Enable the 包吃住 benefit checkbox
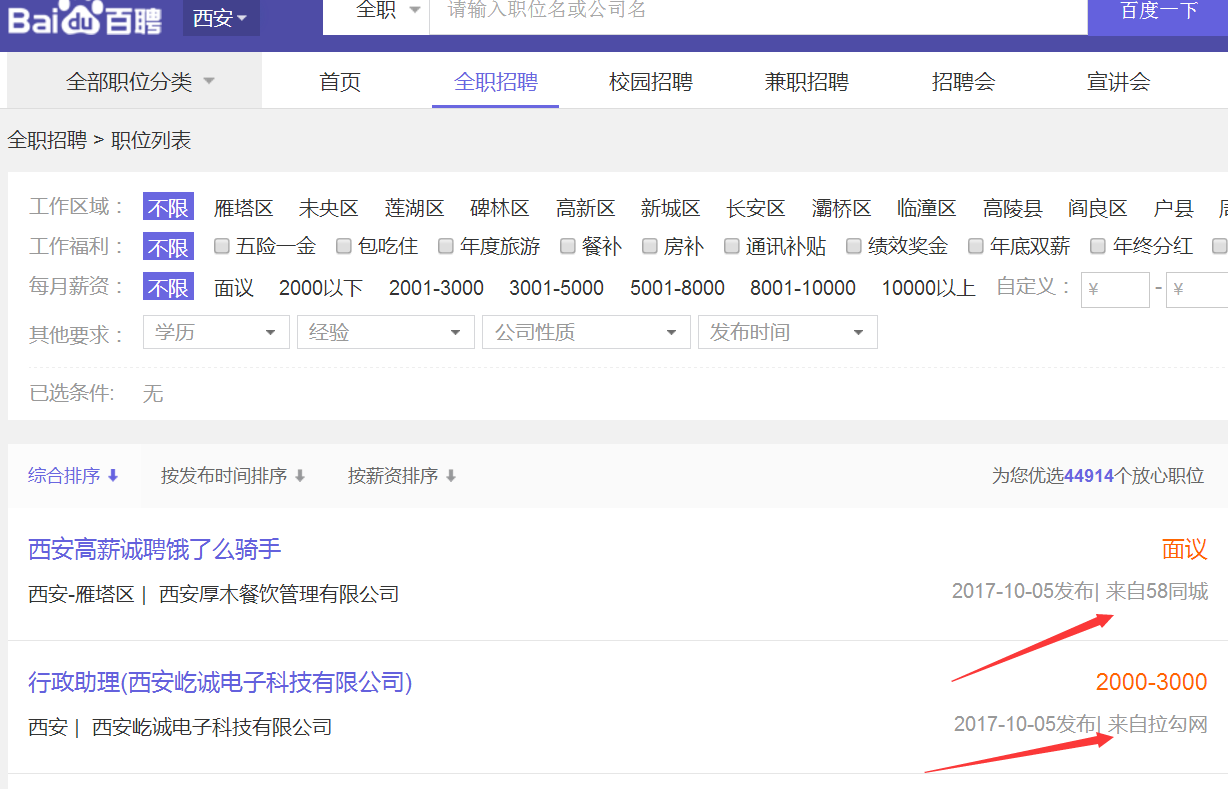This screenshot has width=1228, height=789. 344,246
